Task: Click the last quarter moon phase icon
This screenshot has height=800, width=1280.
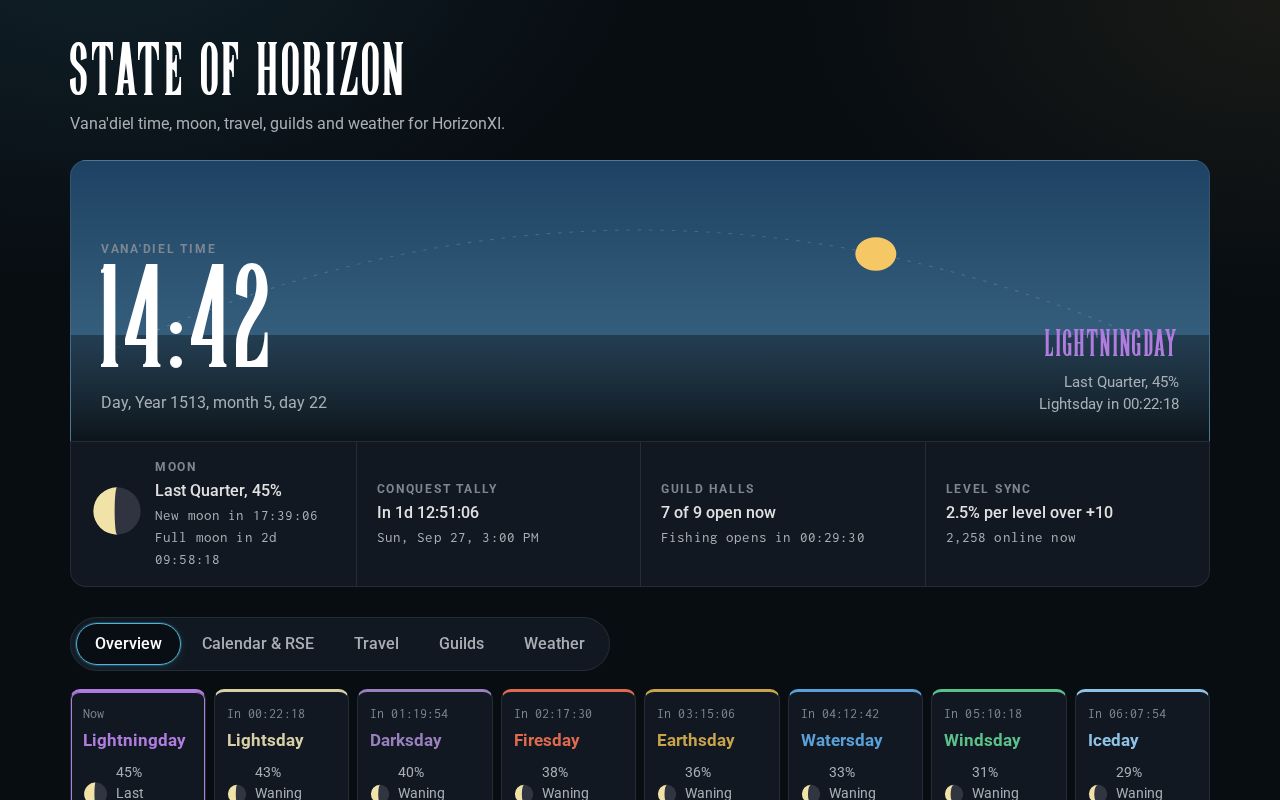Action: 117,511
